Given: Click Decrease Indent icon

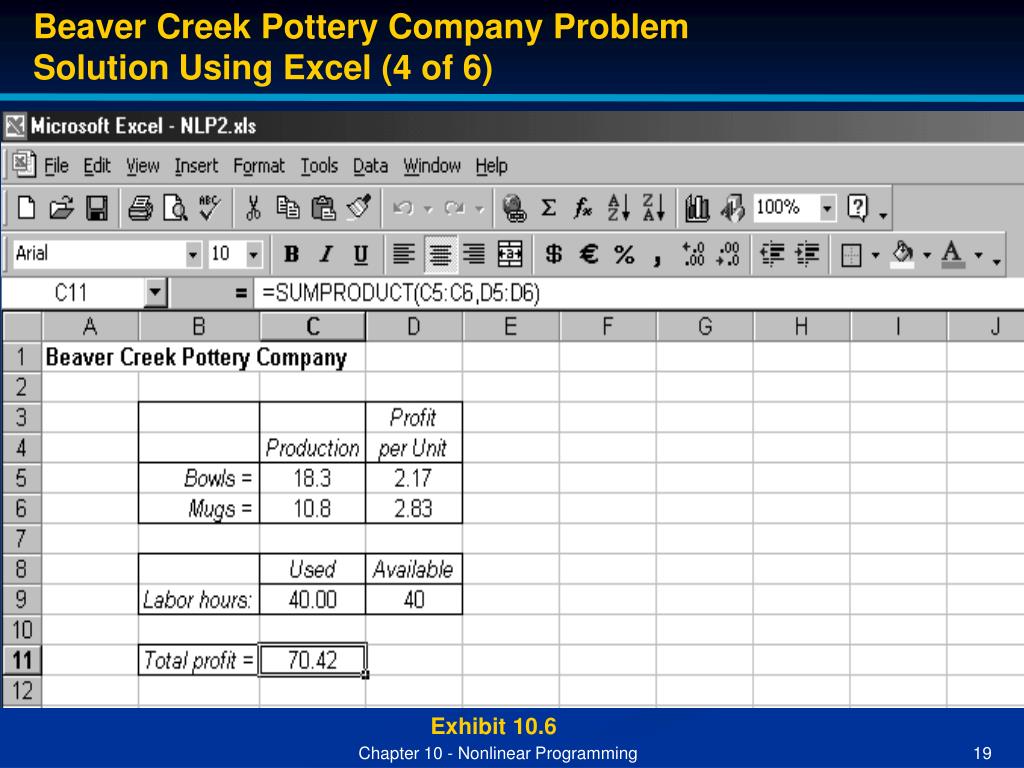Looking at the screenshot, I should (x=773, y=254).
